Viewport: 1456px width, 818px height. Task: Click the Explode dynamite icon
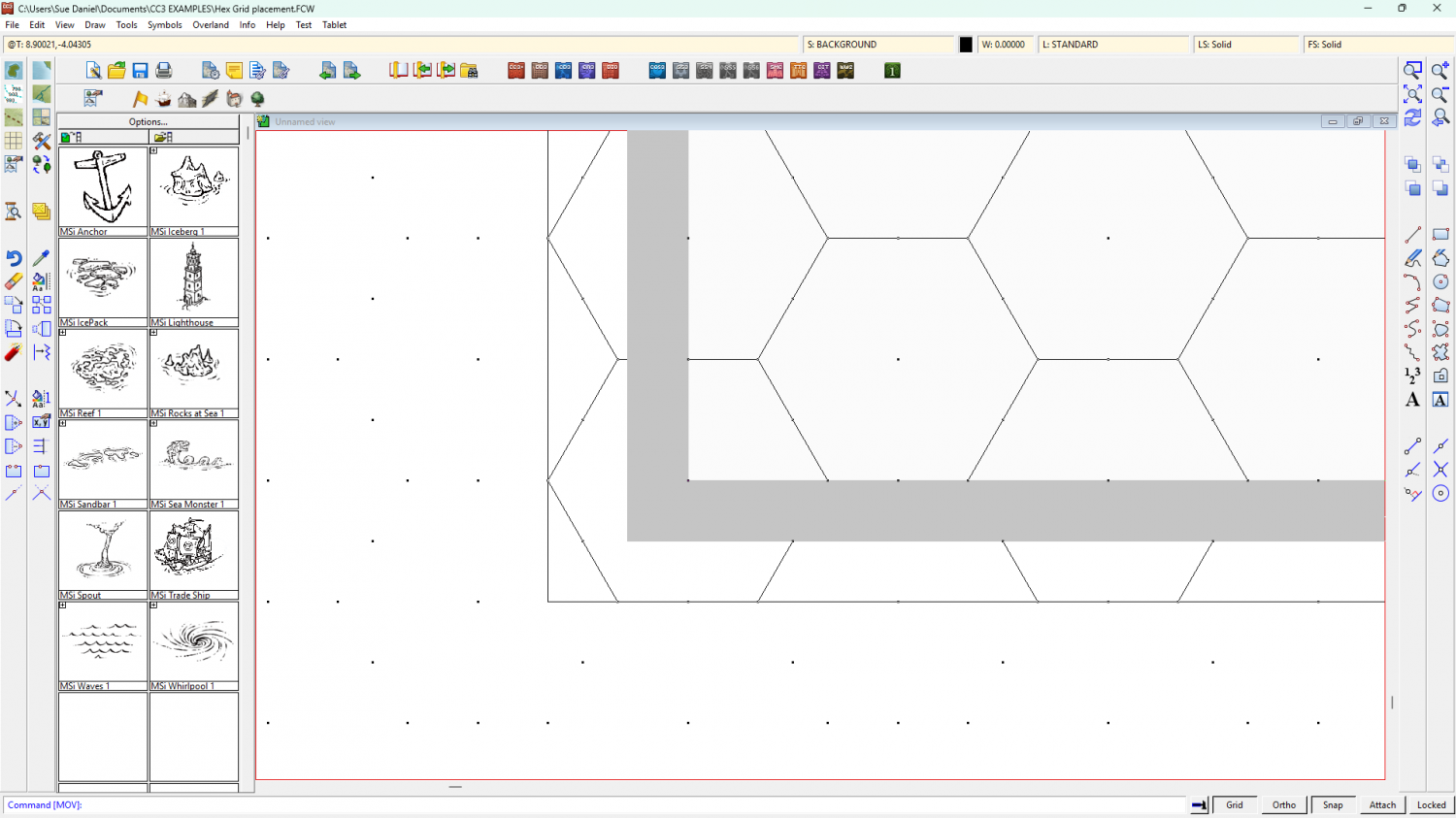pos(14,352)
